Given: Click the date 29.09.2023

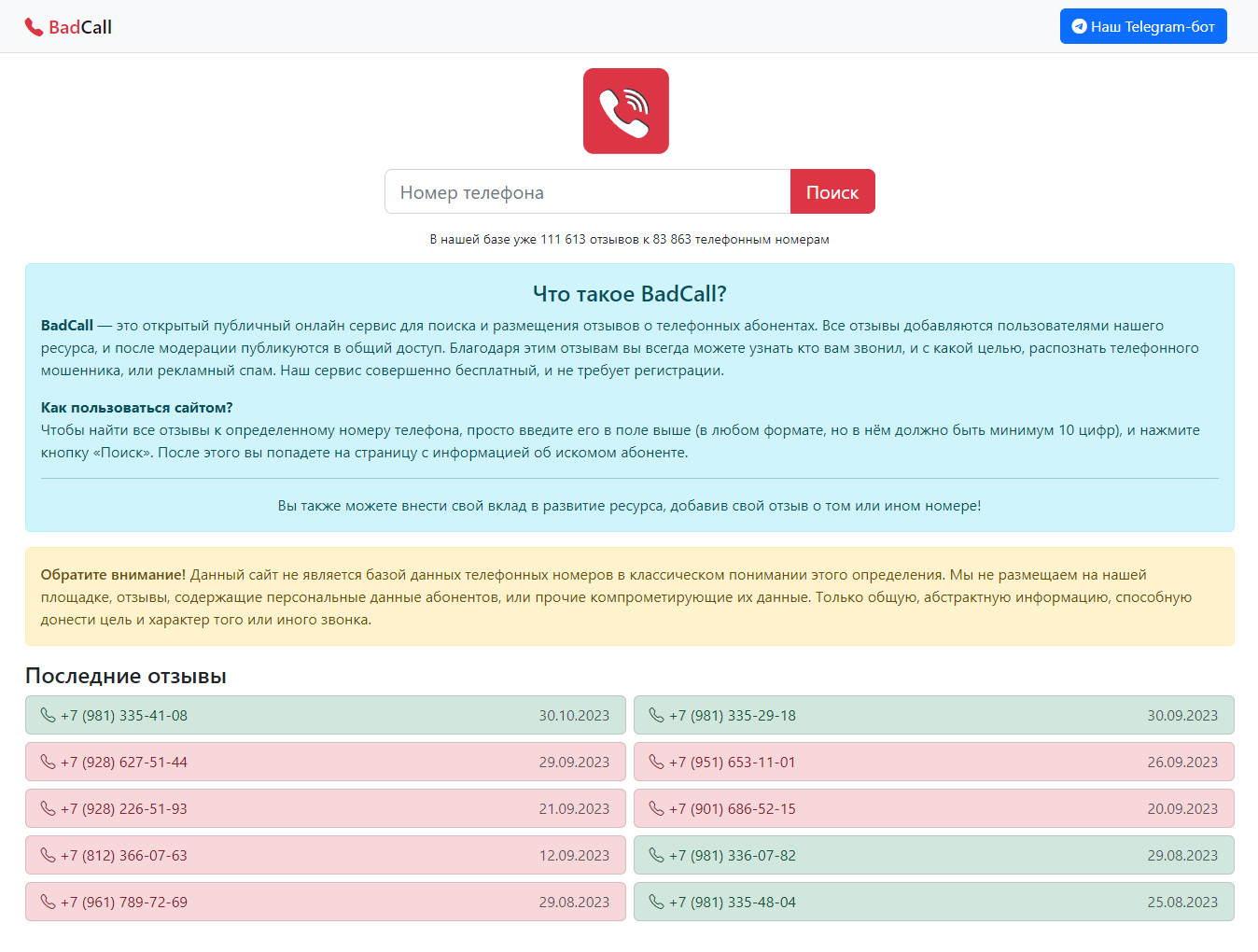Looking at the screenshot, I should 574,762.
